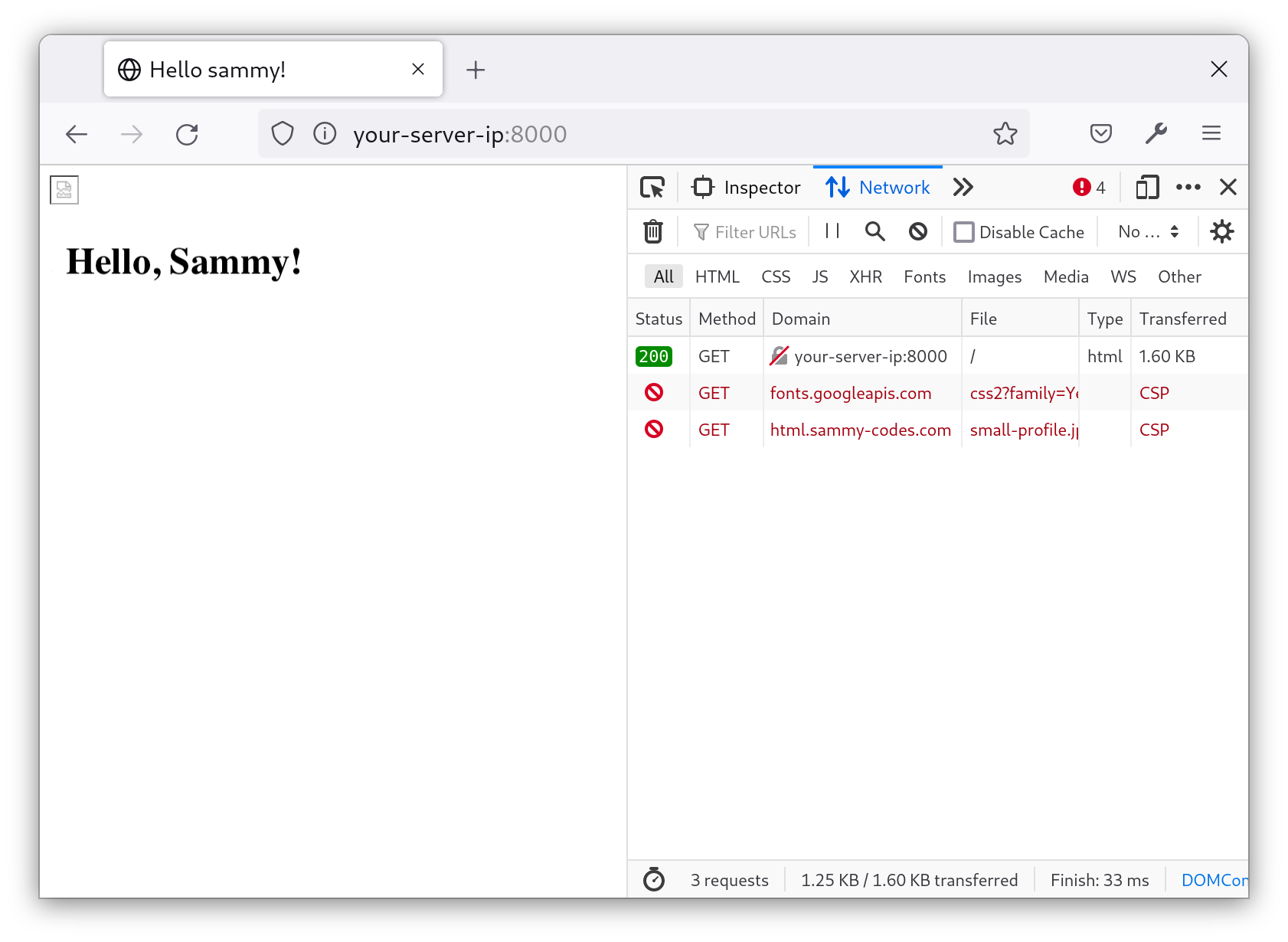Reload the current page
Image resolution: width=1288 pixels, height=942 pixels.
tap(187, 135)
